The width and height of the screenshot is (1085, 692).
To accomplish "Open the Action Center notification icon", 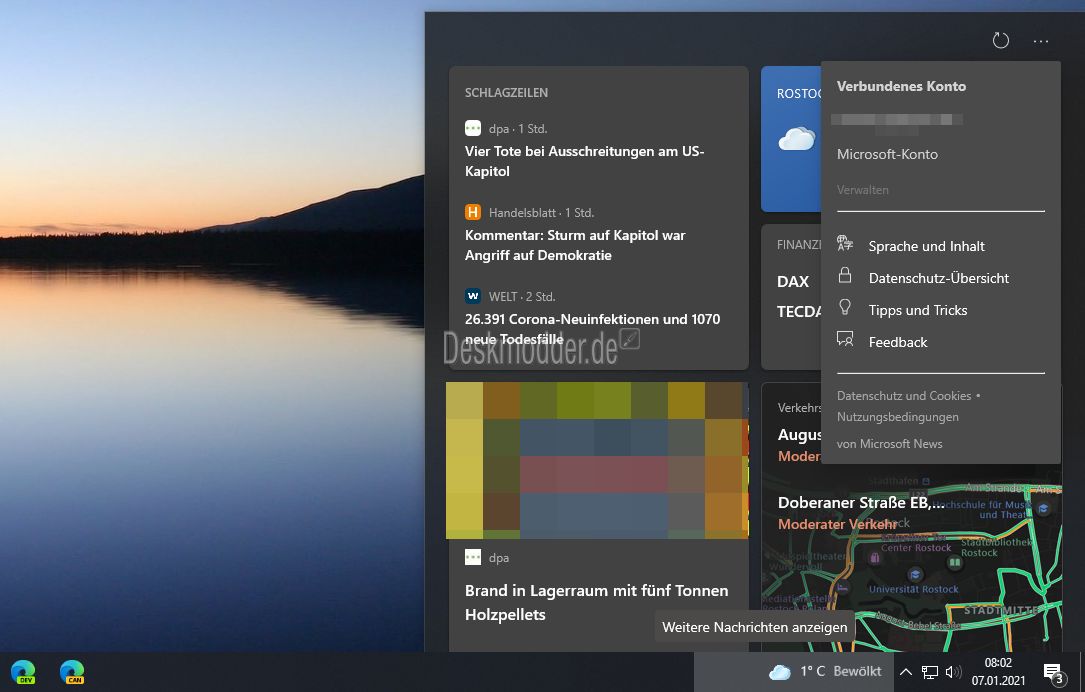I will click(1053, 672).
